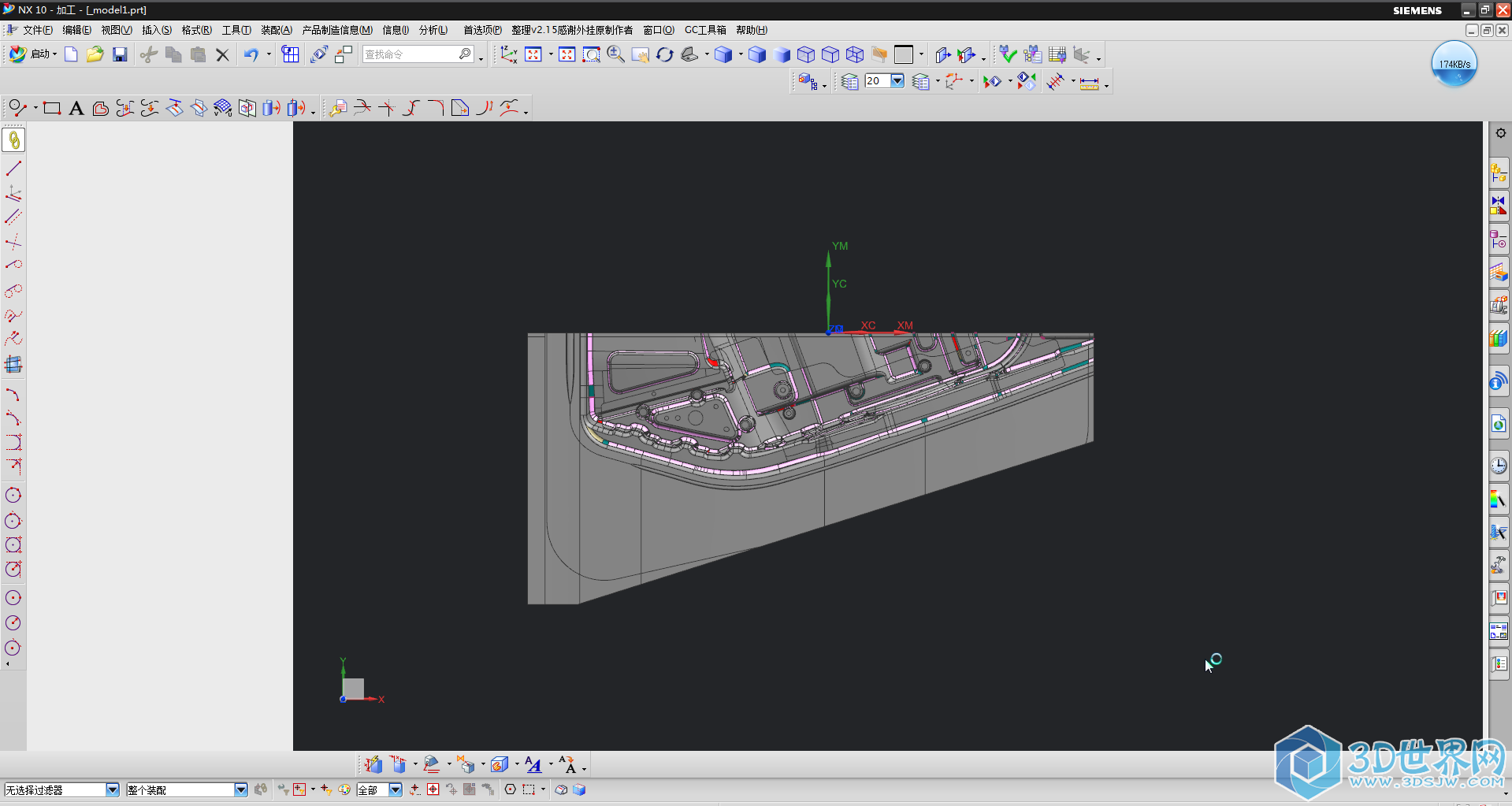Toggle the first left-toolbar curve mode icon

(13, 140)
